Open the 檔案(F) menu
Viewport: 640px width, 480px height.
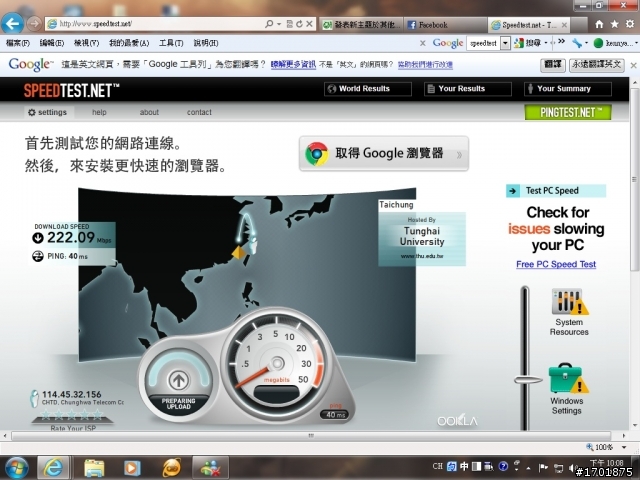pyautogui.click(x=18, y=43)
